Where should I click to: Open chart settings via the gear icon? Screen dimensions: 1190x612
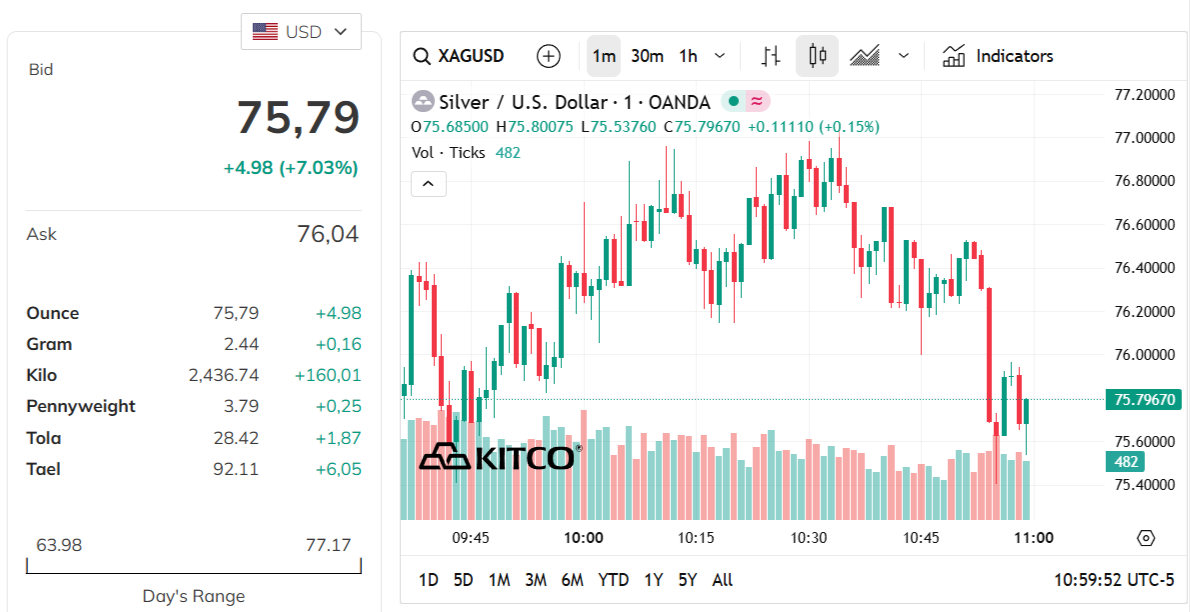pos(1146,538)
